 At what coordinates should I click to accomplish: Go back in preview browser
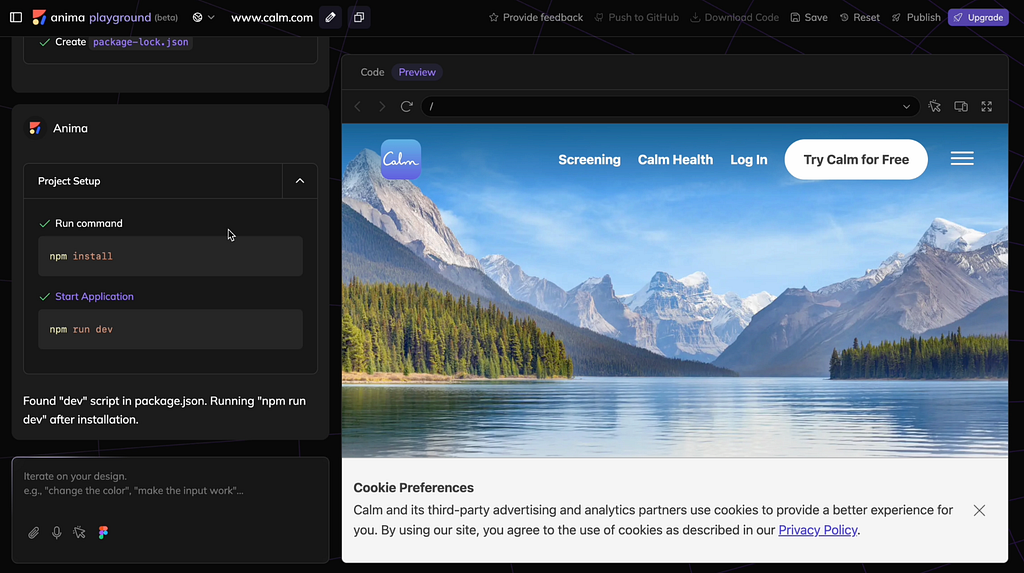pos(358,106)
